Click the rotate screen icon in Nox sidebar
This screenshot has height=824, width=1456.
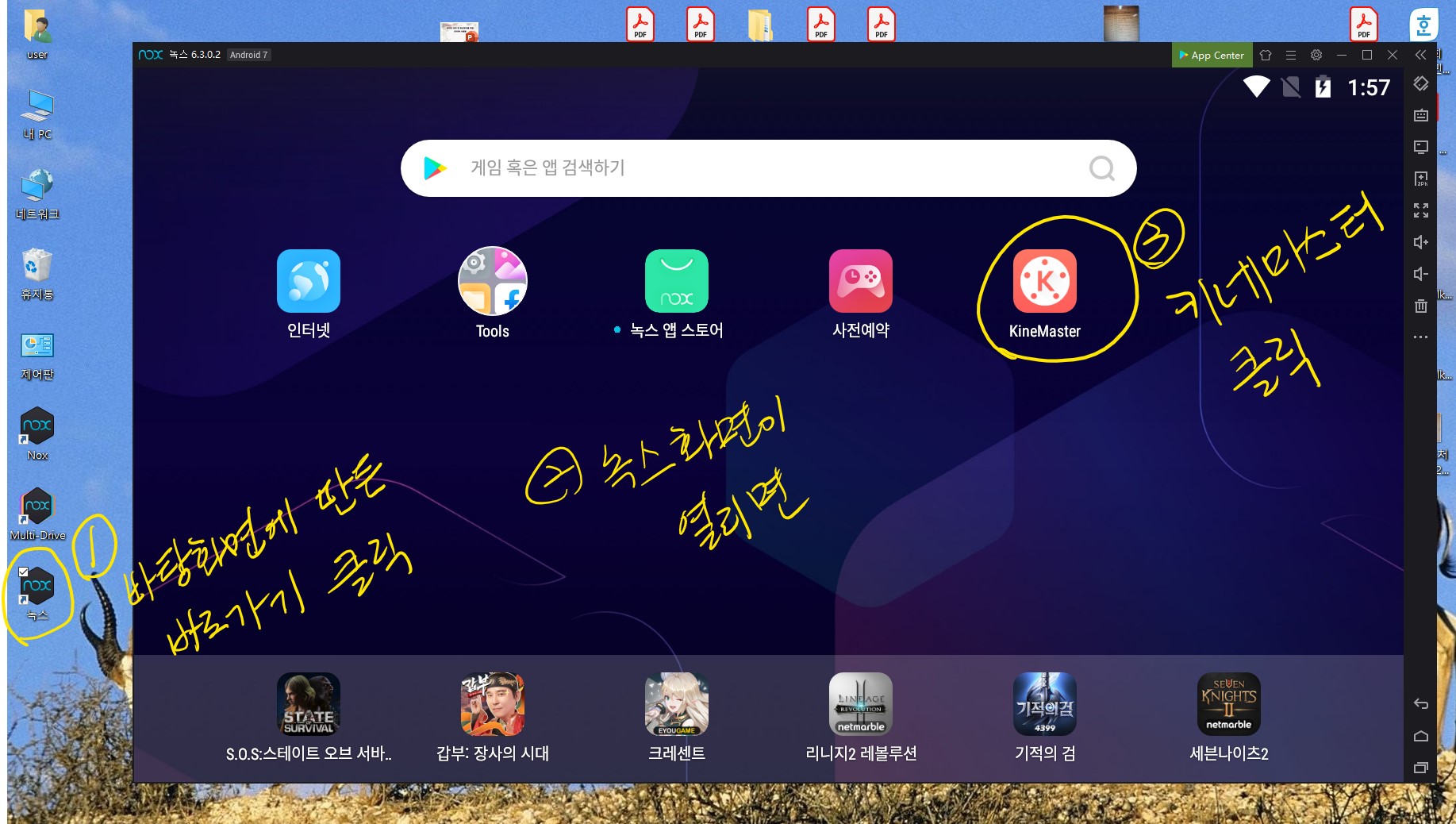(1421, 83)
